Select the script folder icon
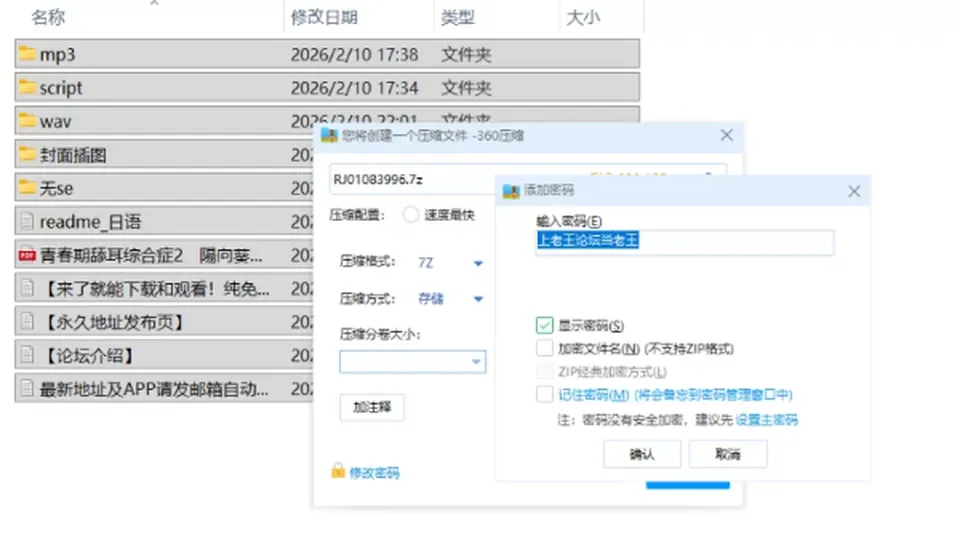960x534 pixels. (x=27, y=87)
